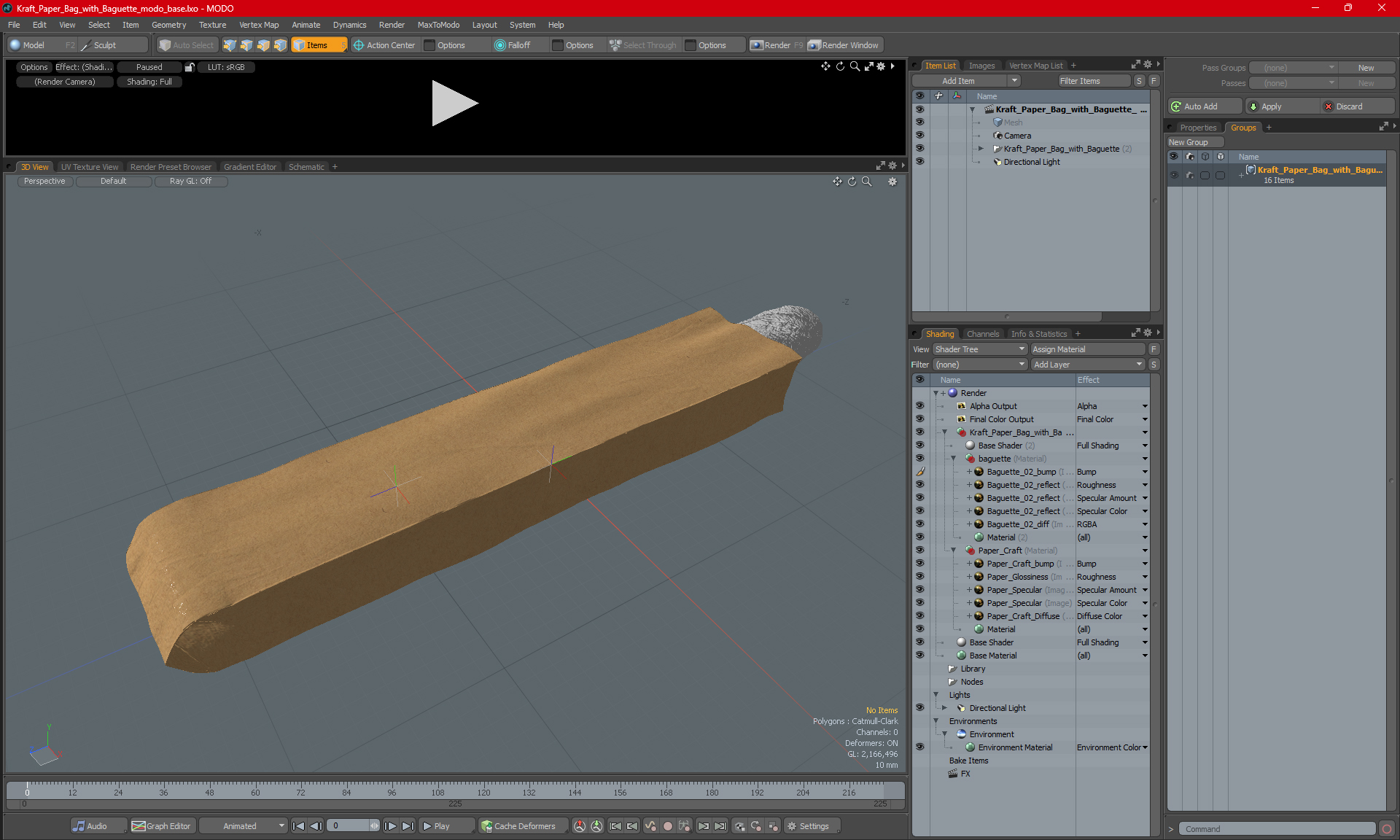Pan the 3D viewport with move icon
The width and height of the screenshot is (1400, 840).
pyautogui.click(x=837, y=182)
